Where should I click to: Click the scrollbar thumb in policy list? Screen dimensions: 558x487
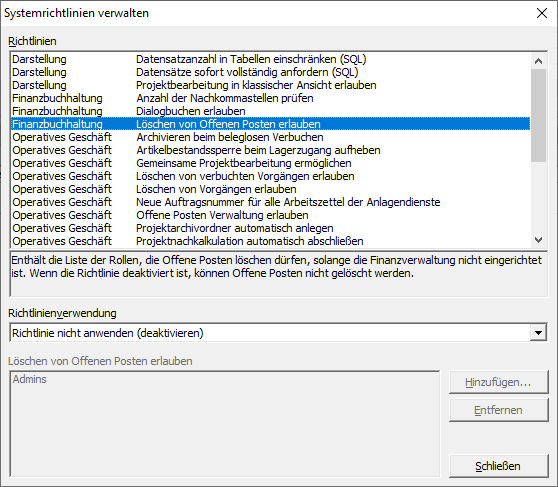(538, 115)
